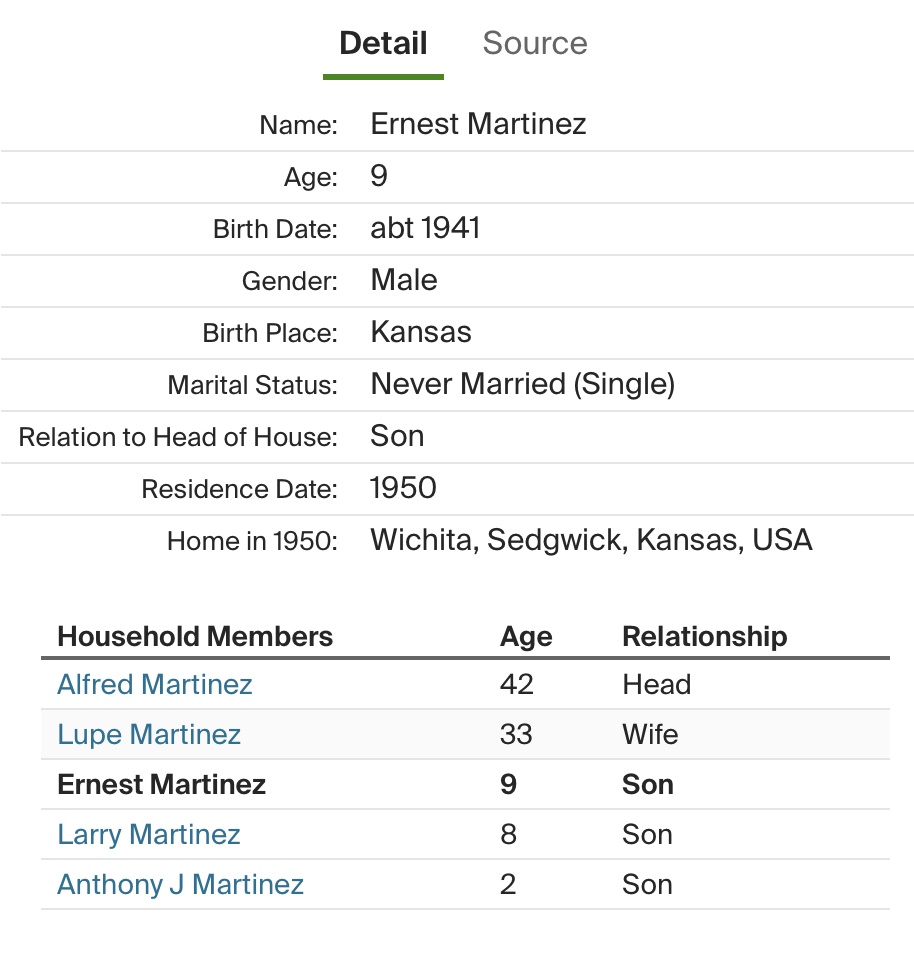Click the residence date value 1950
914x962 pixels.
[403, 488]
